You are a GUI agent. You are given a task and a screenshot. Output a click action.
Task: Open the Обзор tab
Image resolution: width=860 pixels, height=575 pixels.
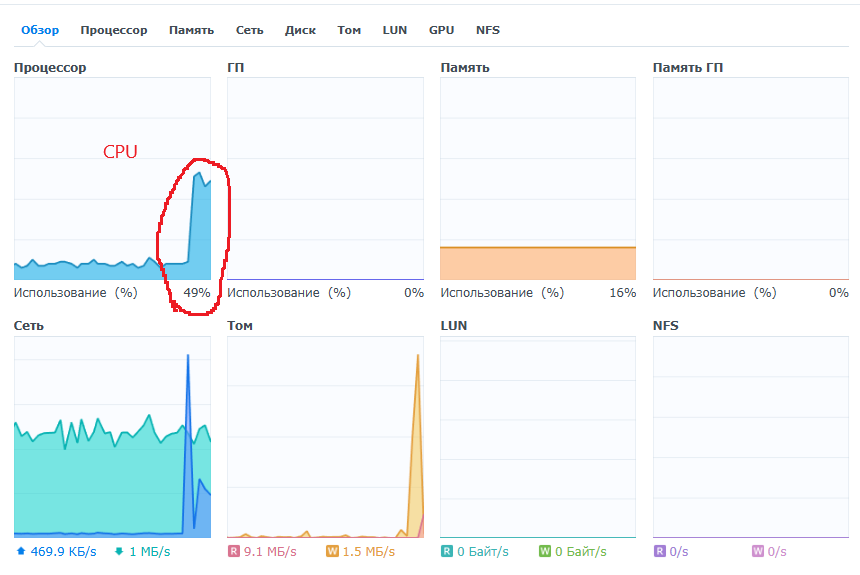pos(40,30)
